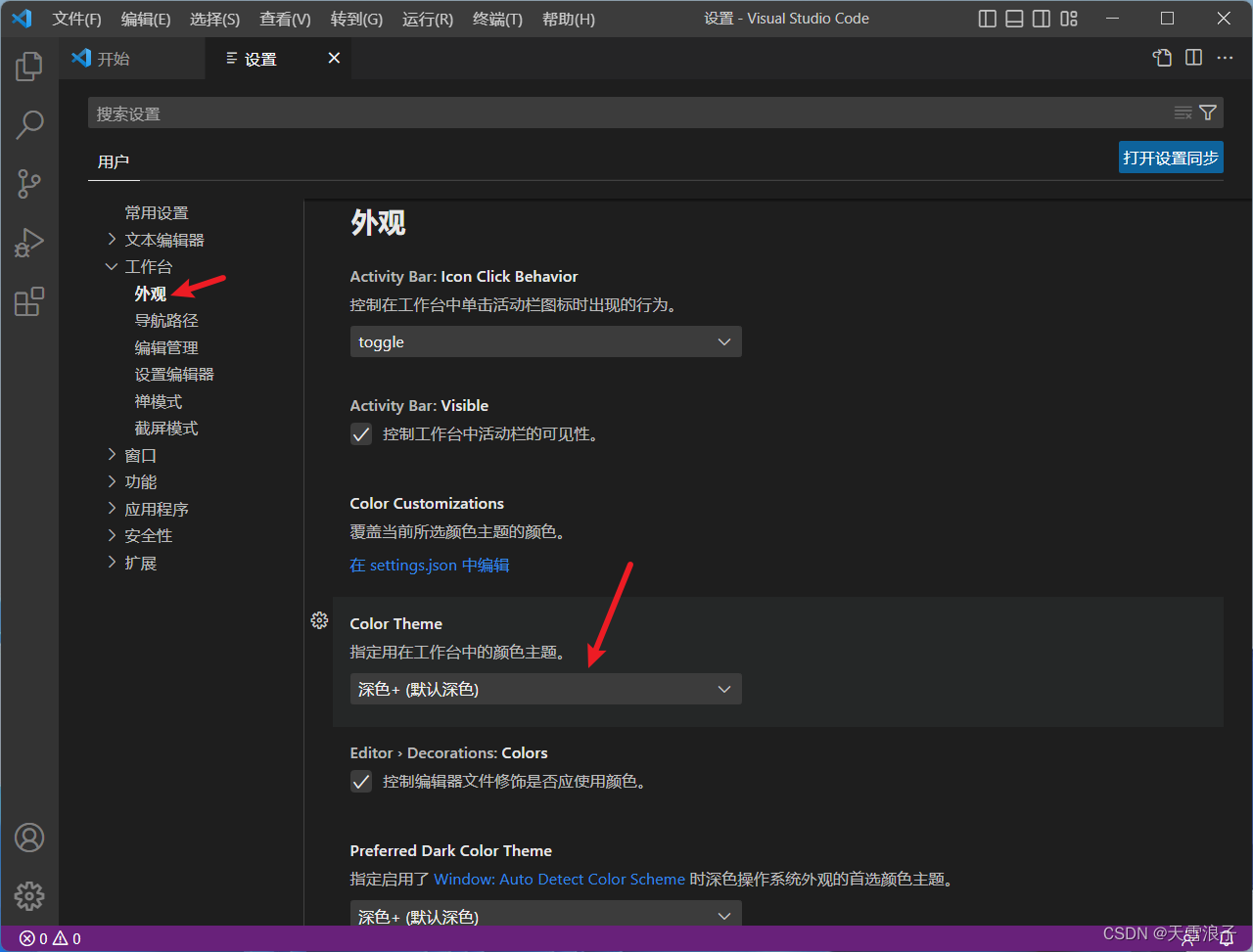The width and height of the screenshot is (1253, 952).
Task: Open the Run and Debug view
Action: [29, 242]
